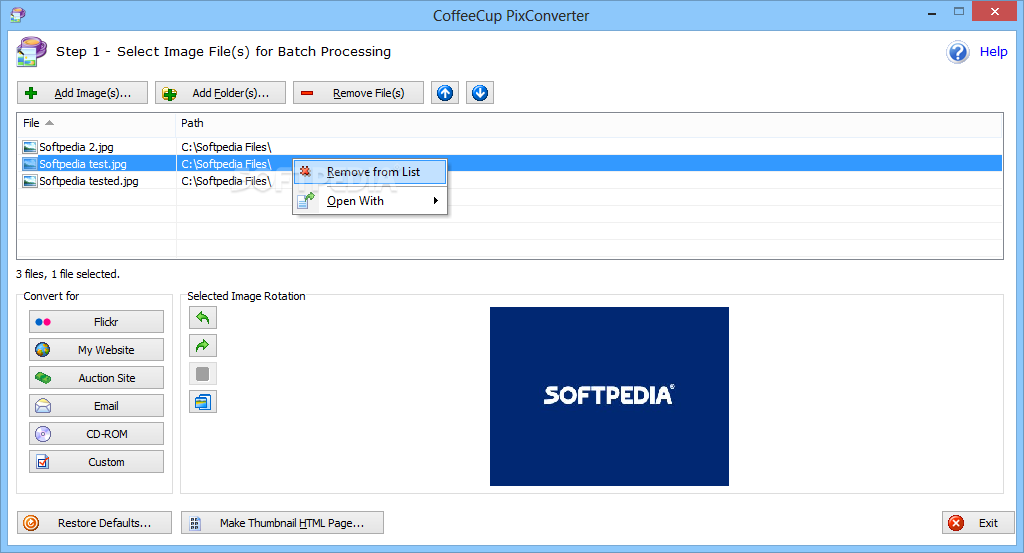Click the gray square rotation reset button

click(x=202, y=374)
